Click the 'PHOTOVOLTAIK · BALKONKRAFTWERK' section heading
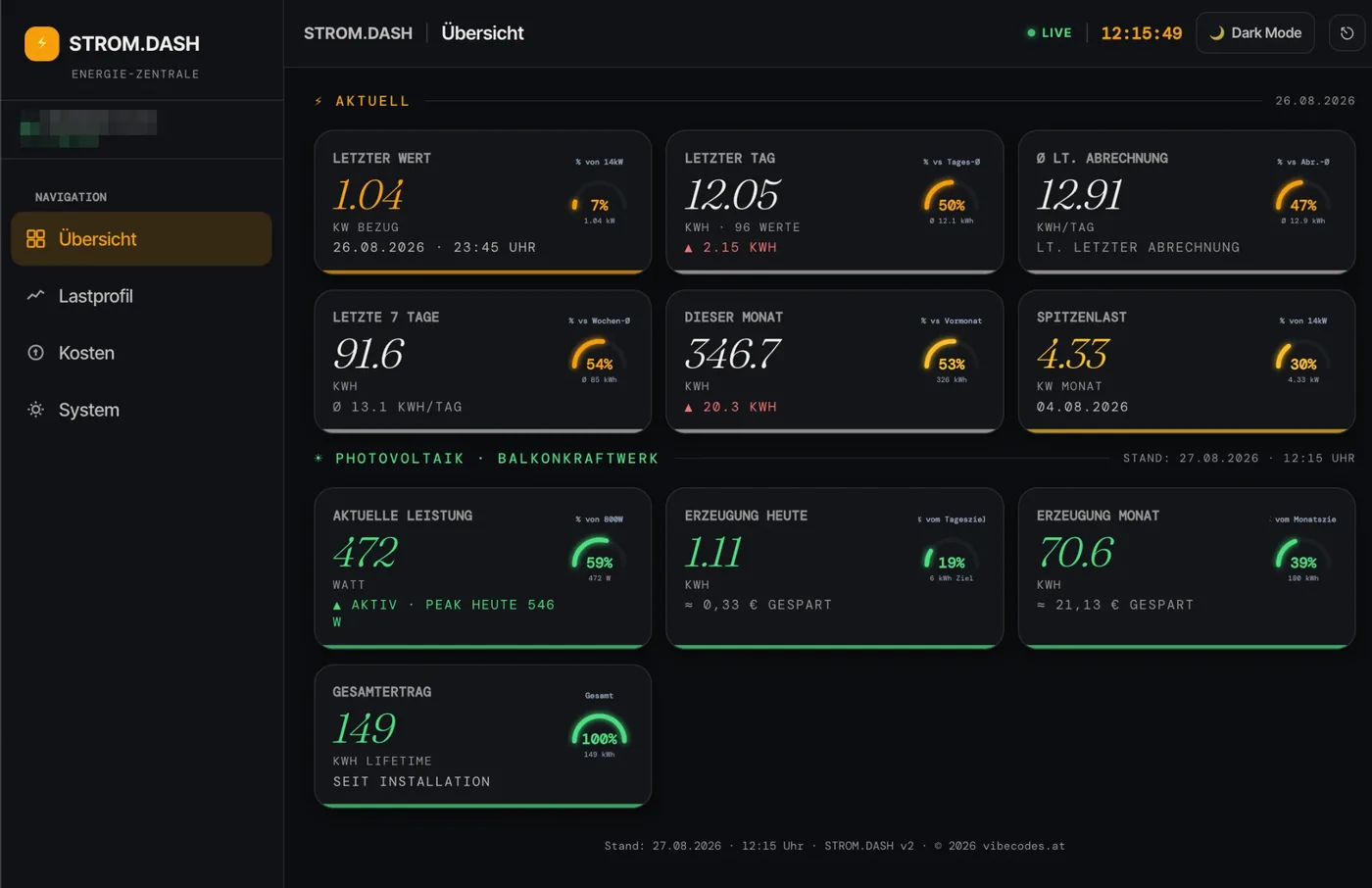The image size is (1372, 888). tap(497, 459)
